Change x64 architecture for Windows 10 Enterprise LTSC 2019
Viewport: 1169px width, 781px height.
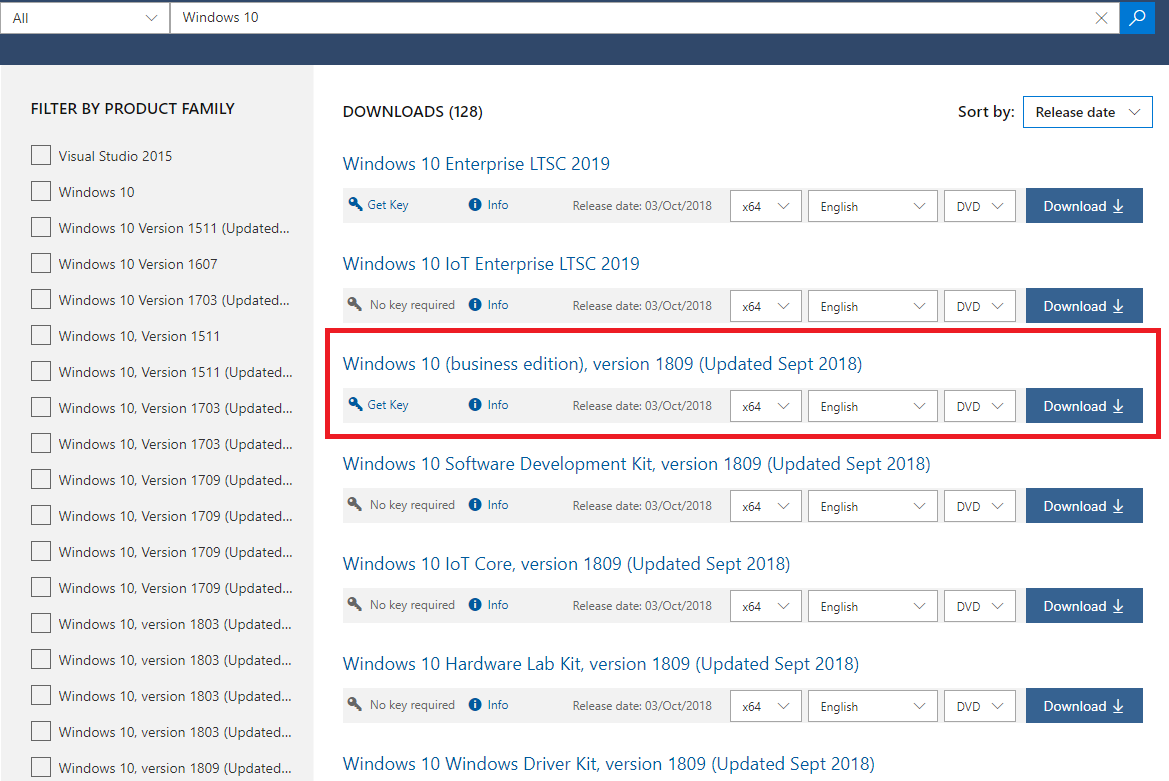click(x=766, y=206)
